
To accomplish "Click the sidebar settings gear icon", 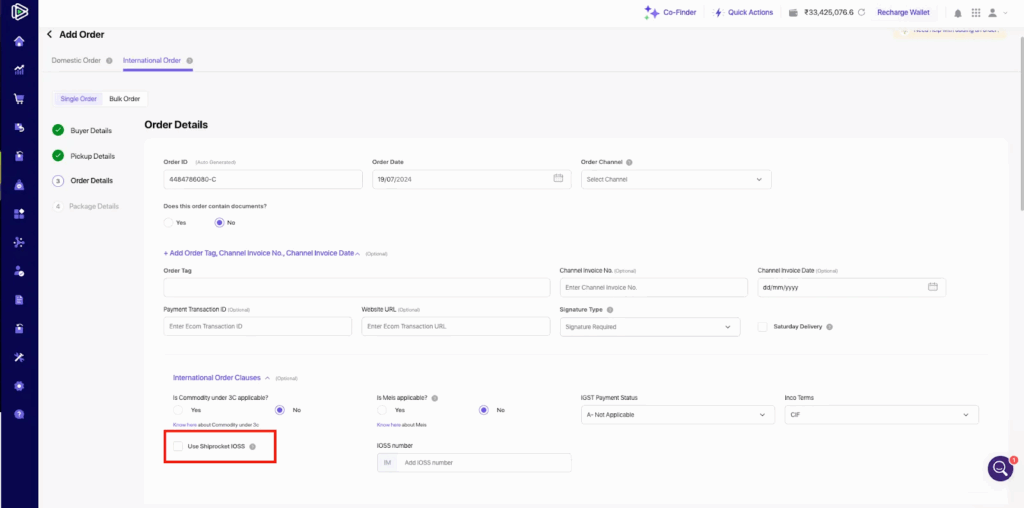I will click(x=19, y=386).
